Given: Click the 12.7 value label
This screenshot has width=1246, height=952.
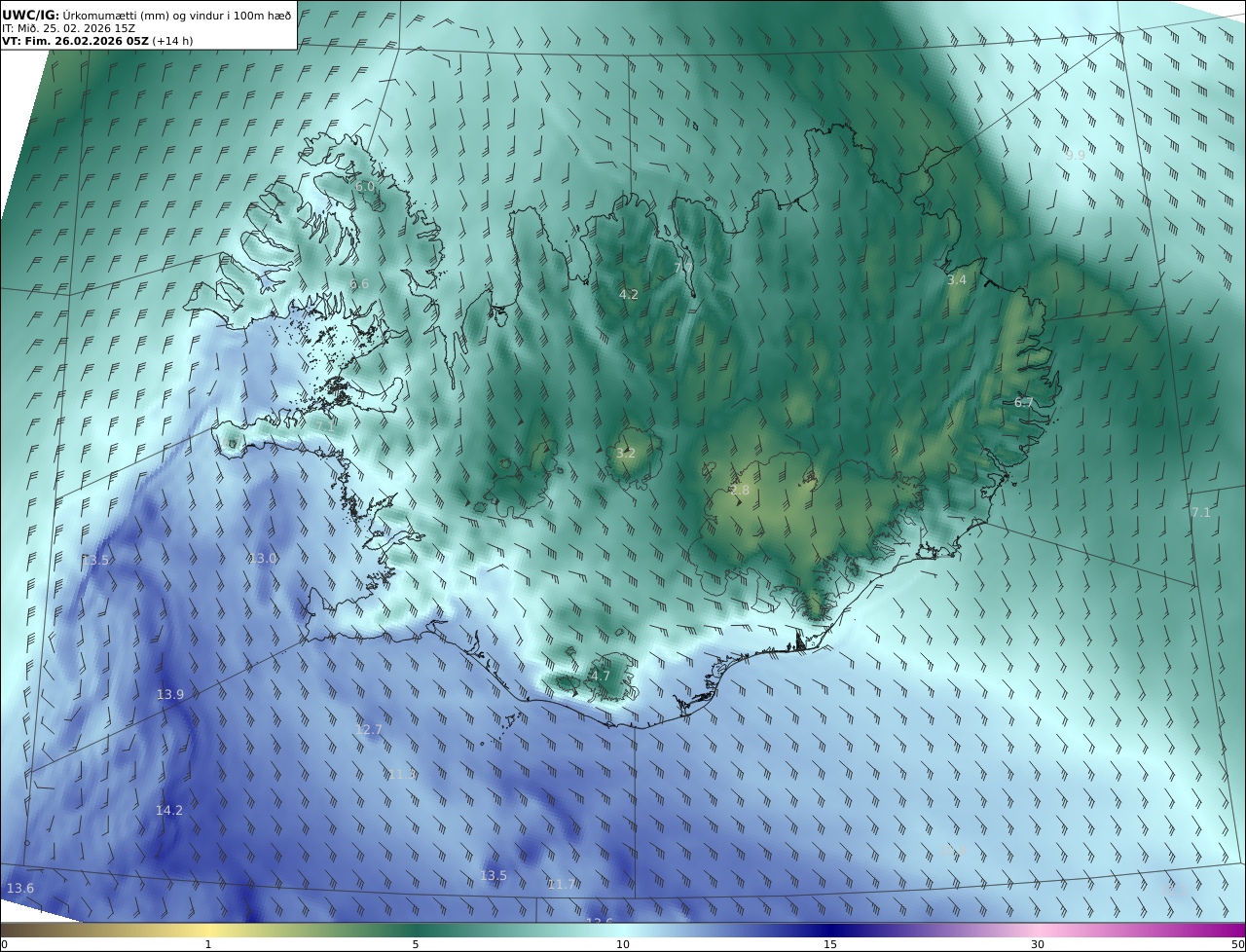Looking at the screenshot, I should coord(369,729).
